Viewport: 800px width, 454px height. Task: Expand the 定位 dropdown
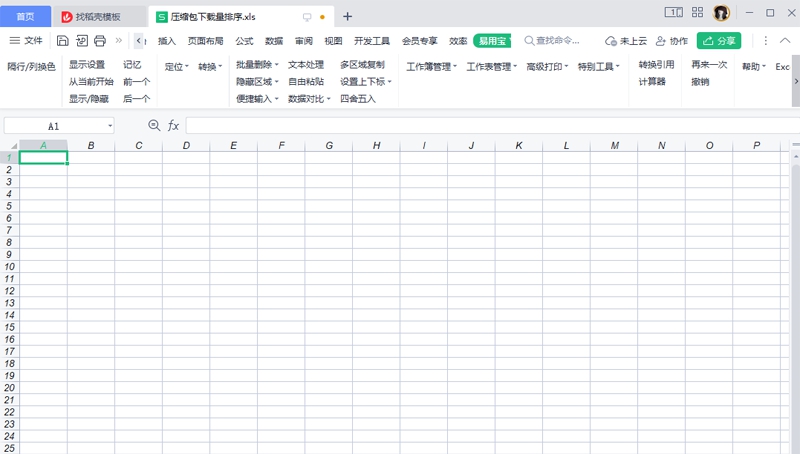177,66
